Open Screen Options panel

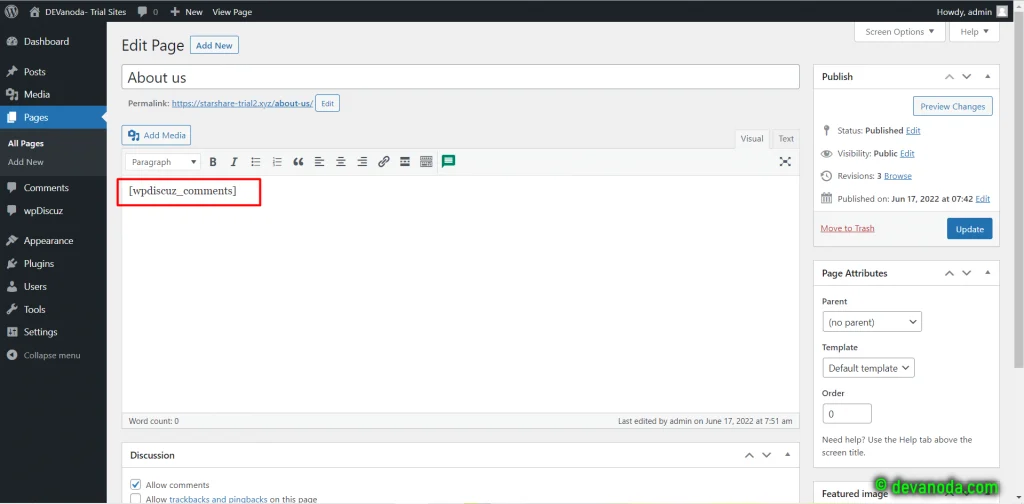[899, 31]
